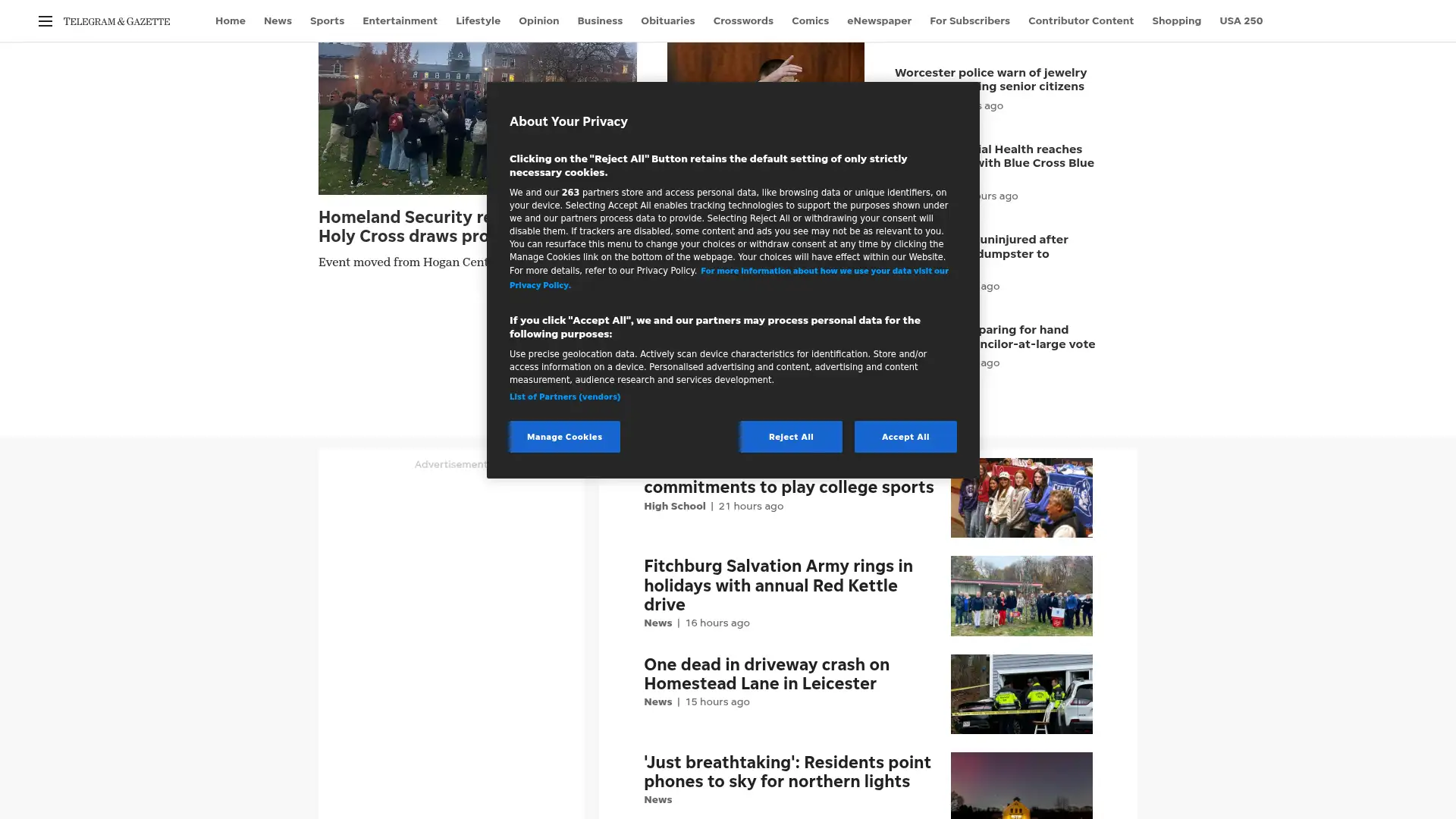Open the hamburger navigation menu
The height and width of the screenshot is (819, 1456).
point(45,21)
